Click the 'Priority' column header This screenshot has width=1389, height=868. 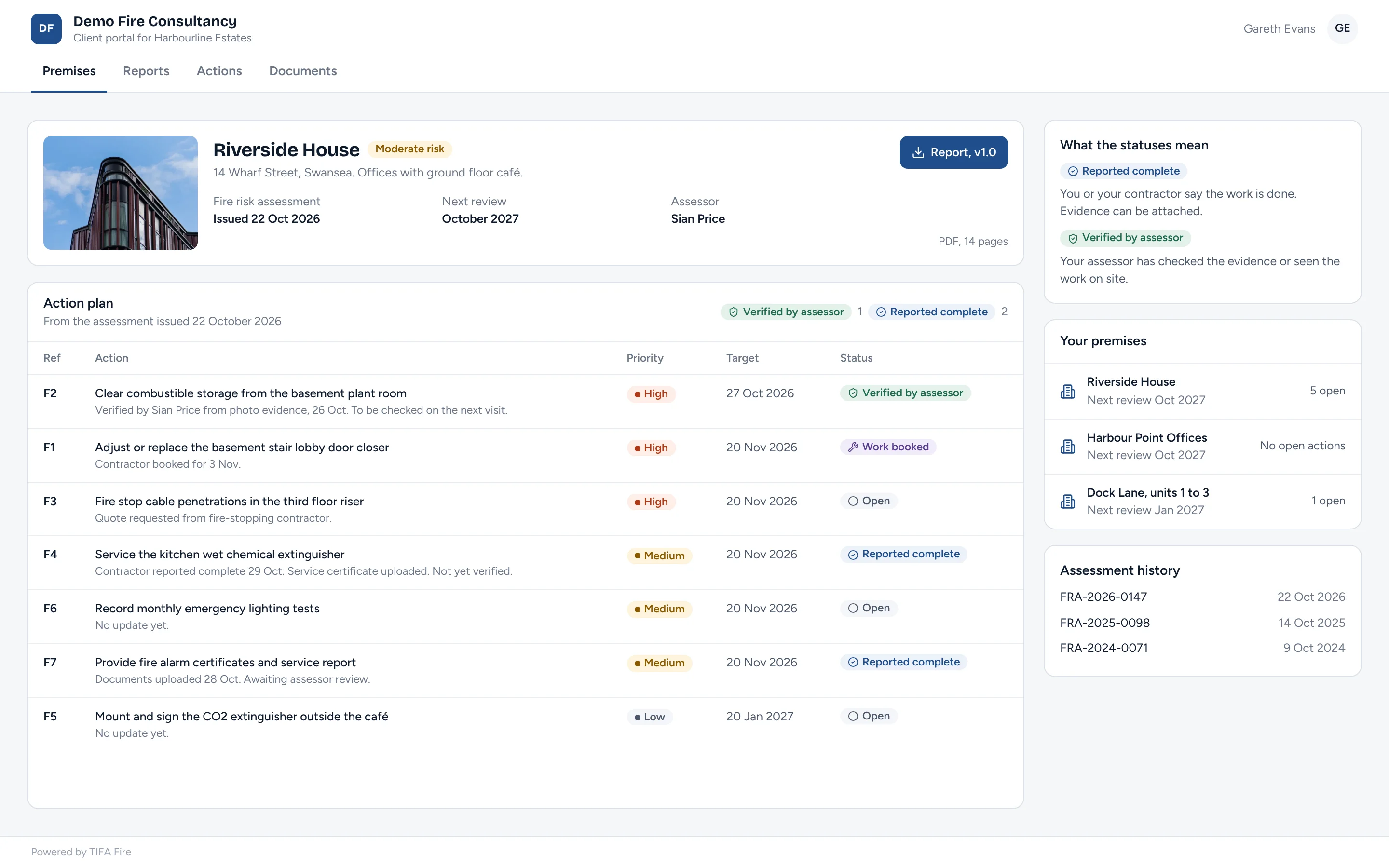click(644, 358)
